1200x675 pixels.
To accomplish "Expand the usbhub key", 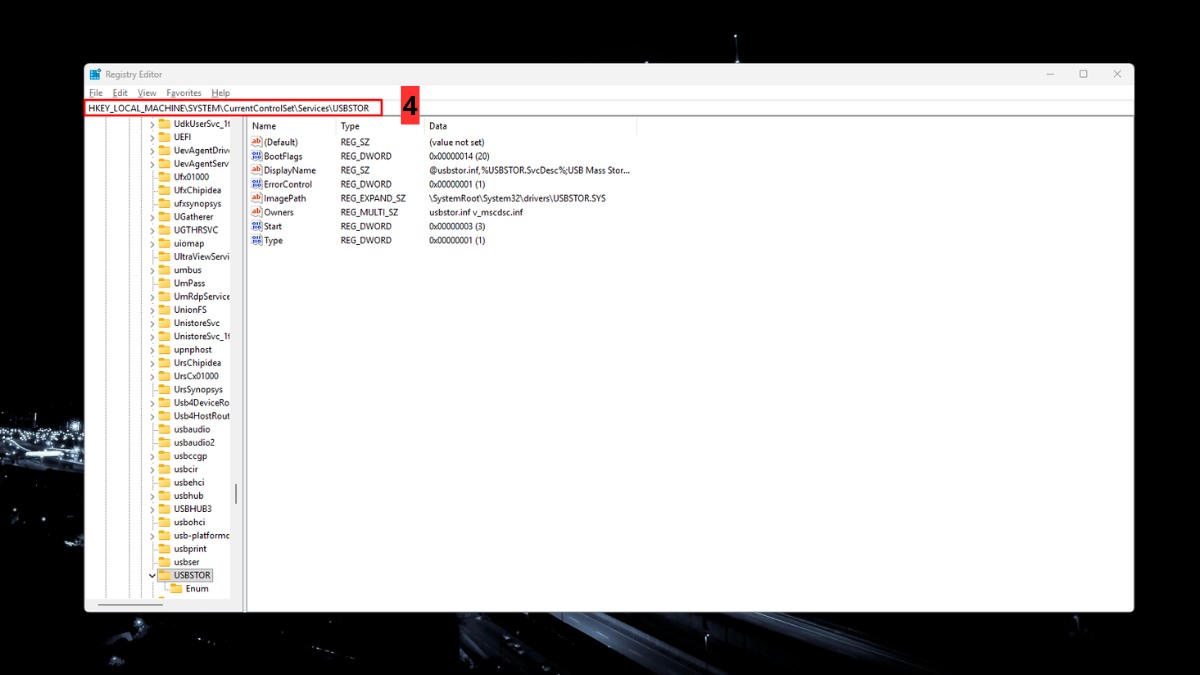I will coord(152,496).
